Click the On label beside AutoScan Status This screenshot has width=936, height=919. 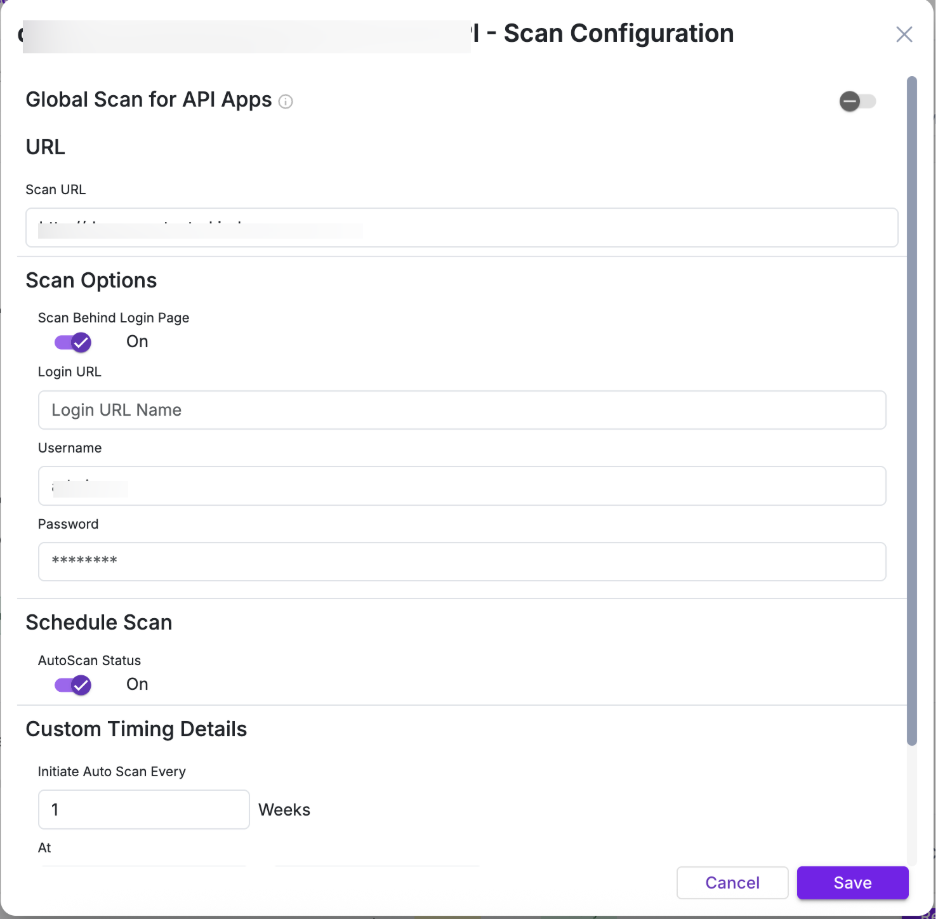(x=137, y=685)
